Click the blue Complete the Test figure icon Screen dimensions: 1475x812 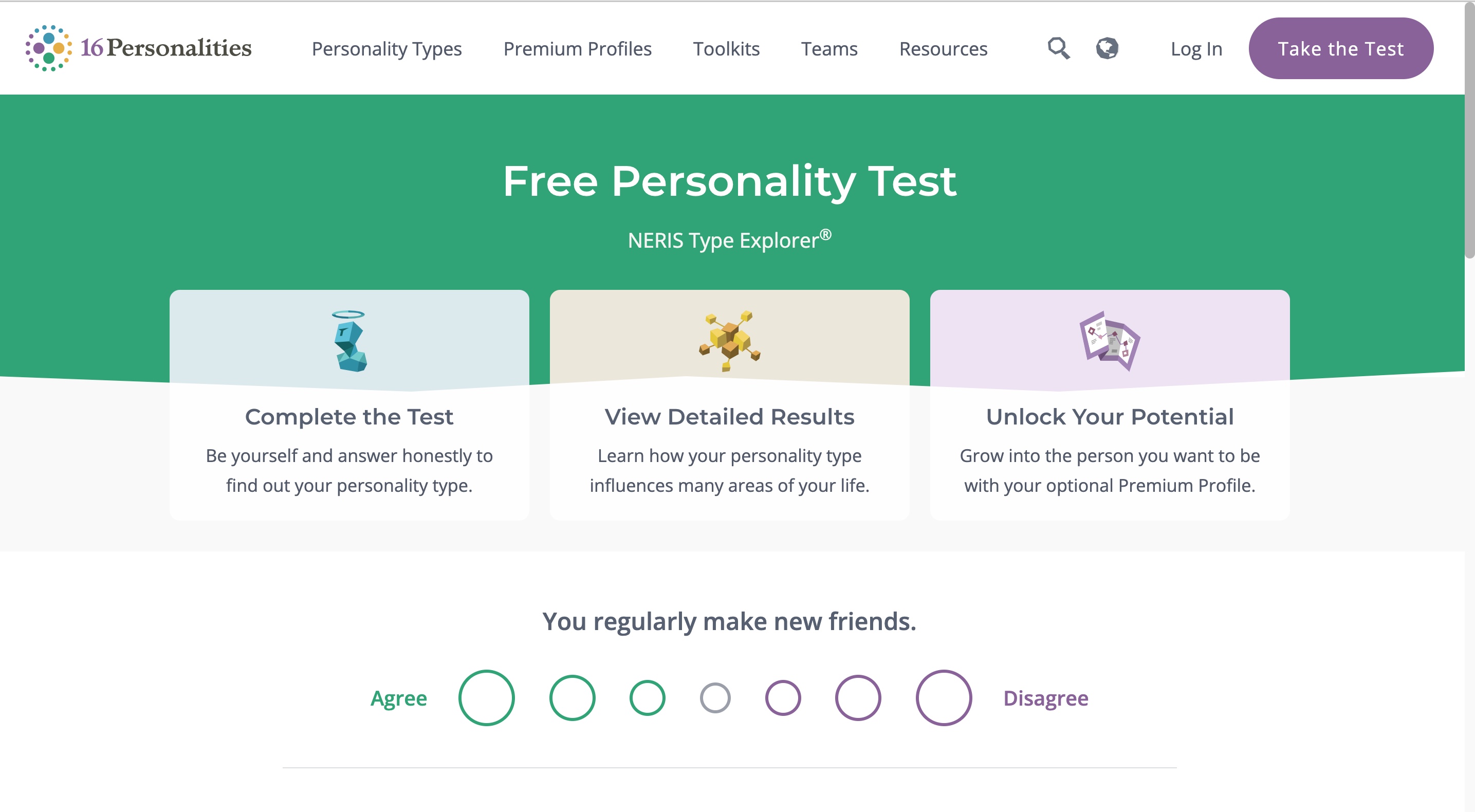(349, 341)
